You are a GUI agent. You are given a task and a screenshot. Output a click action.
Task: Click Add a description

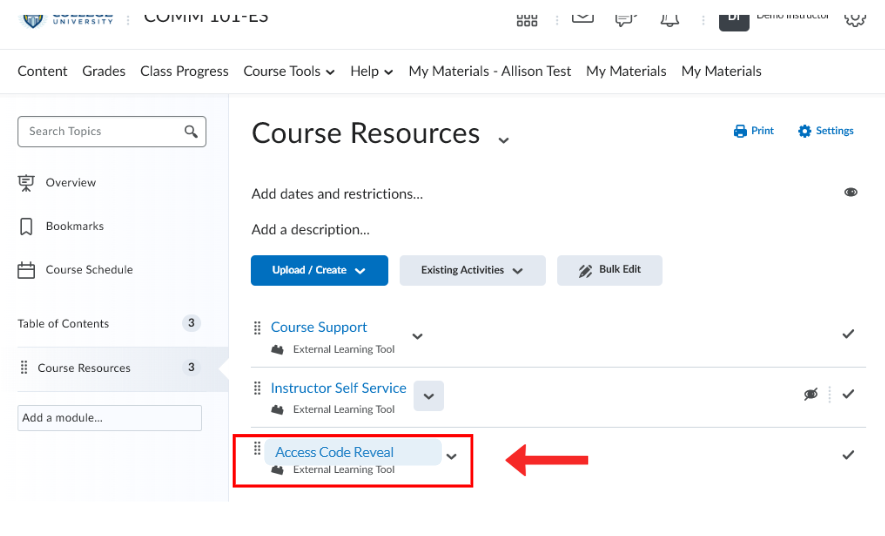310,230
